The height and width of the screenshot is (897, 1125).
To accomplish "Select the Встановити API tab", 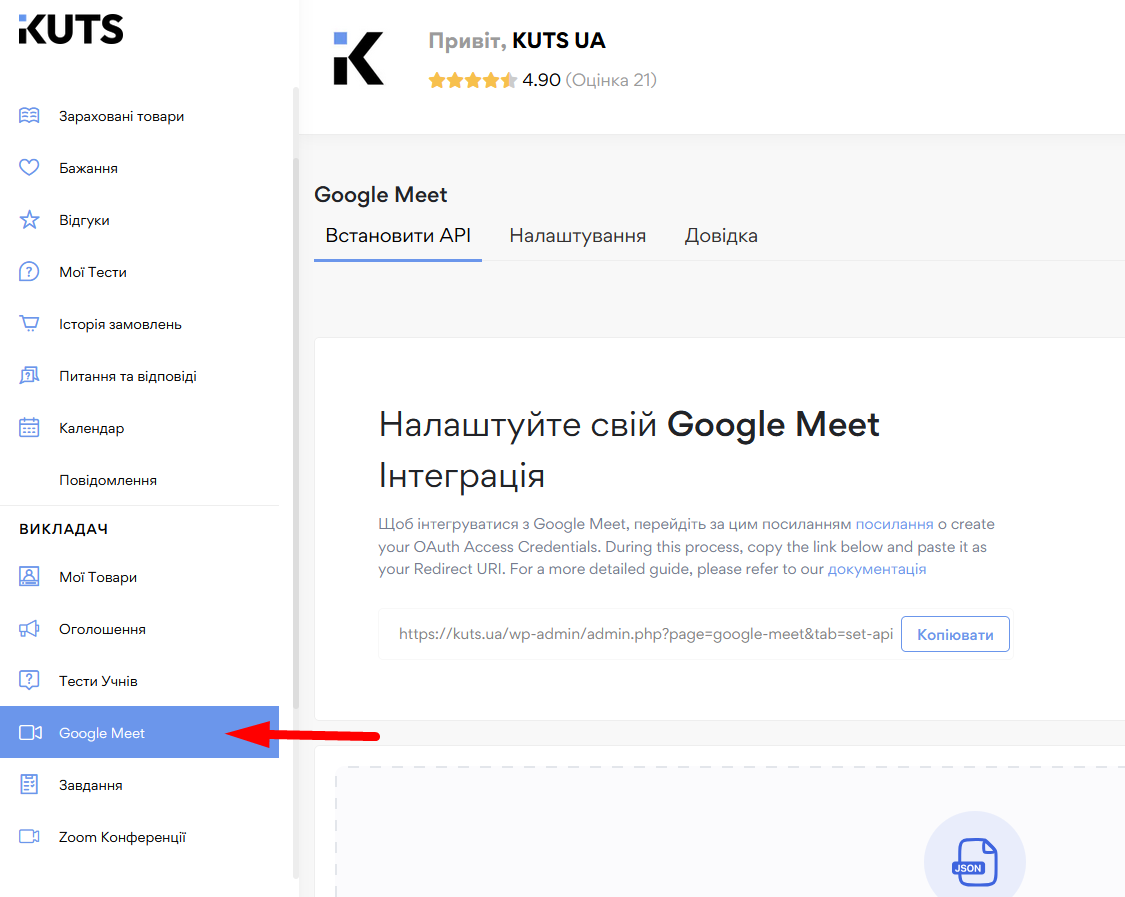I will 398,236.
